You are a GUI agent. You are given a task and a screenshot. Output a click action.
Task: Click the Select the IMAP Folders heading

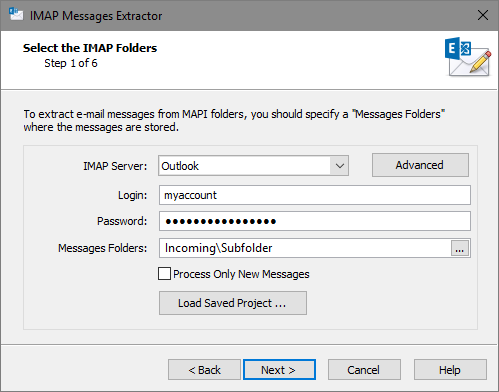pos(90,48)
